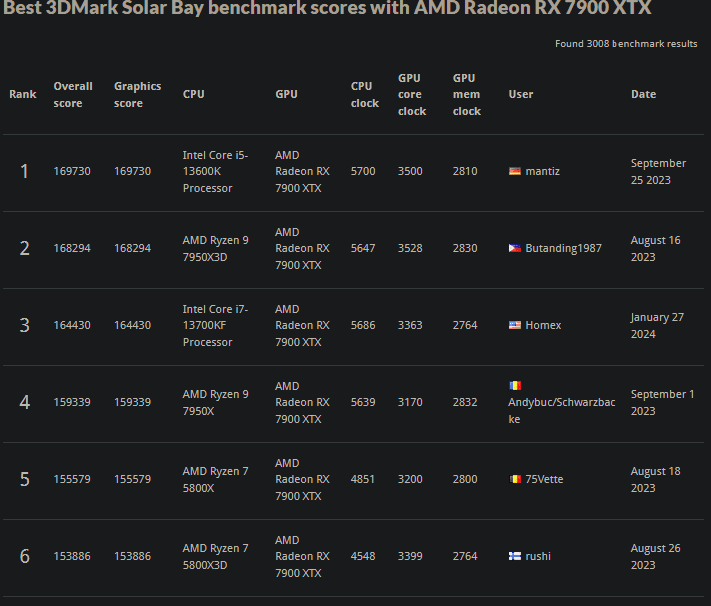Screen dimensions: 711x606
Task: Open the 75Vette user link
Action: [544, 479]
